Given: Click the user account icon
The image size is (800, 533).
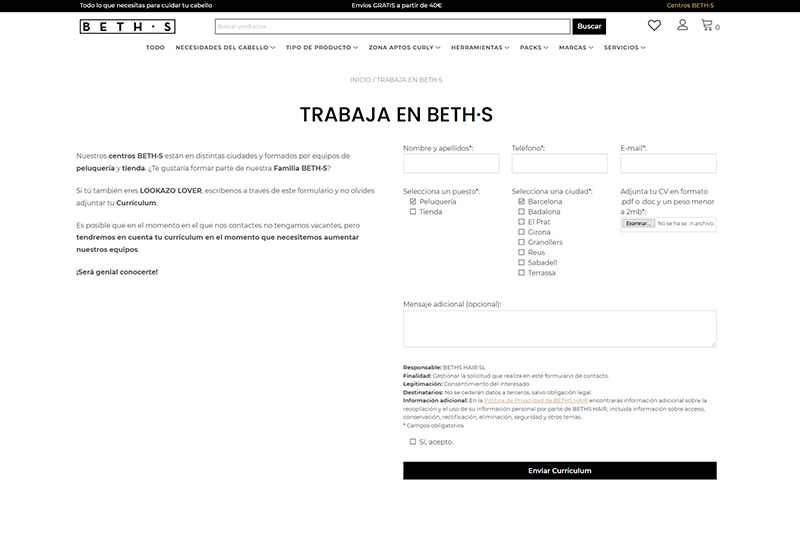Looking at the screenshot, I should point(682,26).
